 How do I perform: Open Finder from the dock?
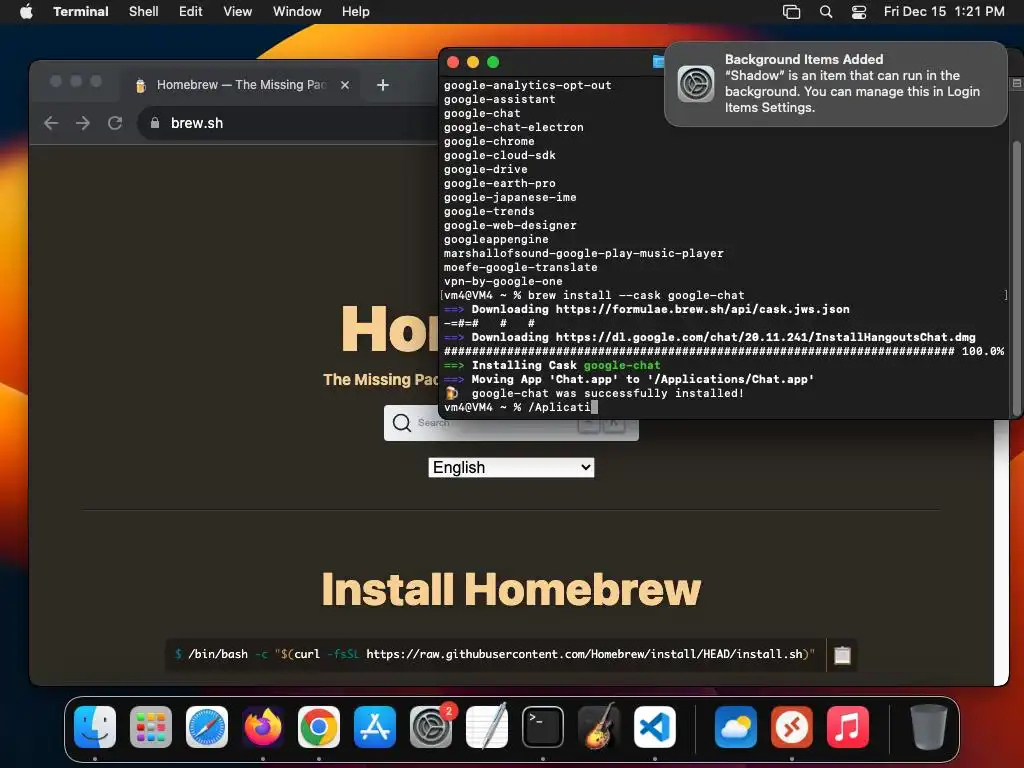[x=95, y=727]
